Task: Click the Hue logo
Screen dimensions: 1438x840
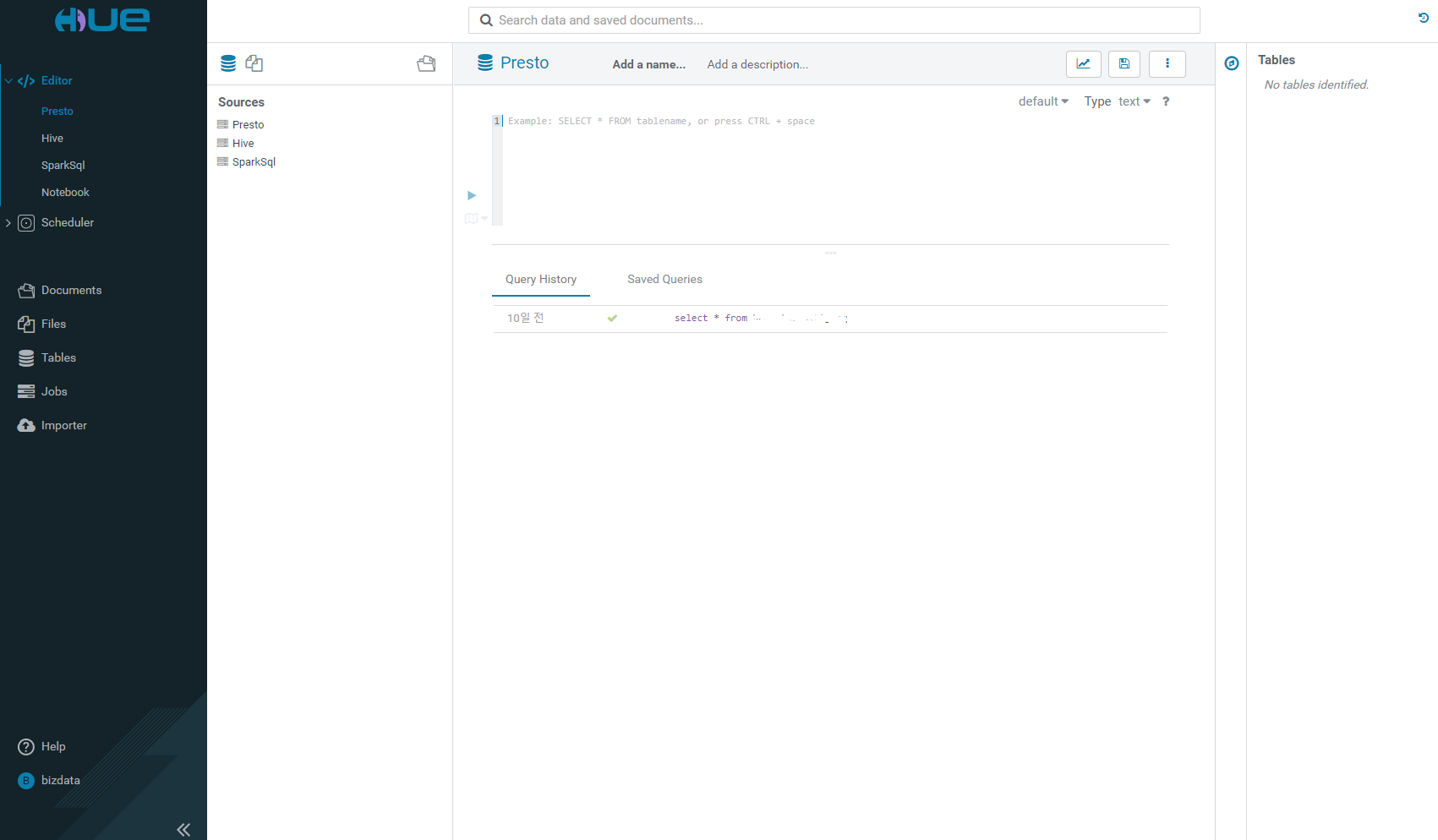Action: coord(102,19)
